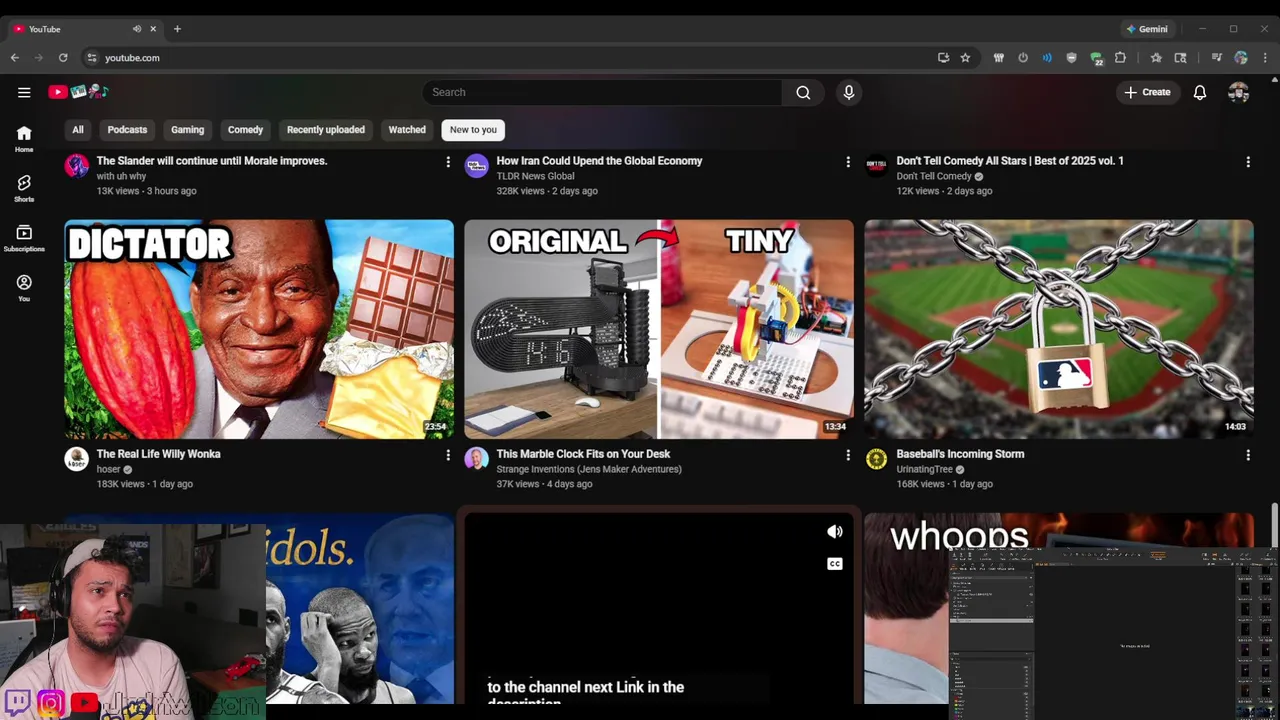
Task: Select the All filter chip
Action: point(78,130)
